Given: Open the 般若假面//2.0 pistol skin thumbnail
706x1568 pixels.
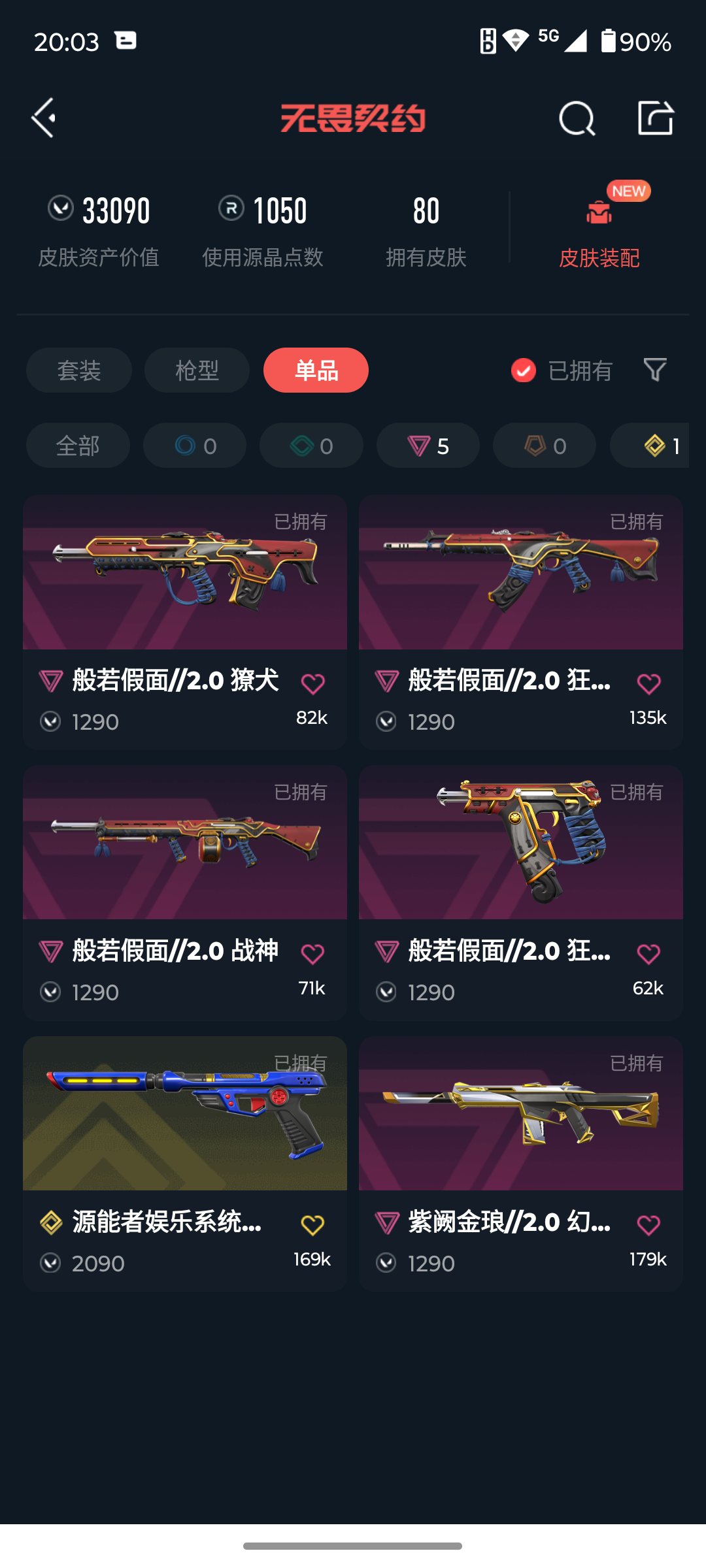Looking at the screenshot, I should 521,842.
